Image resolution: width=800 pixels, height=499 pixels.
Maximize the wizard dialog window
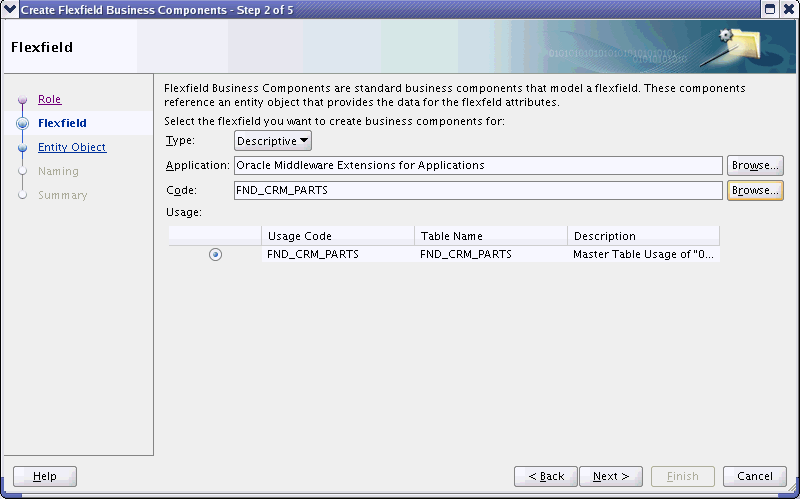point(770,9)
